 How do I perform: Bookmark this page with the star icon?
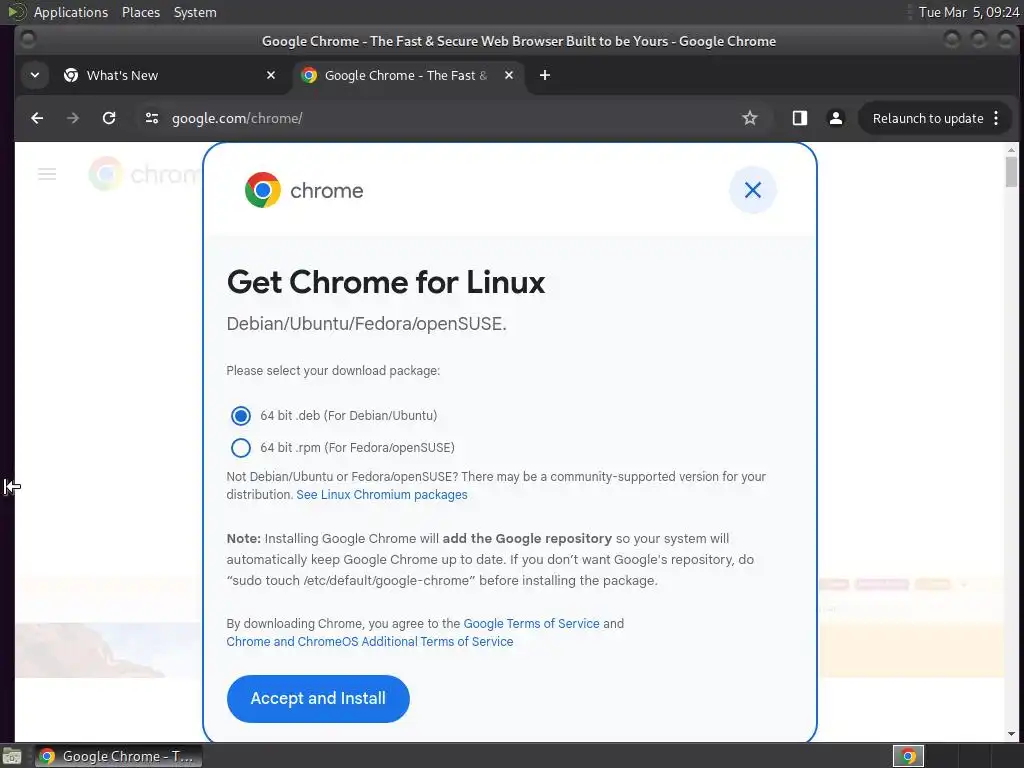coord(750,118)
